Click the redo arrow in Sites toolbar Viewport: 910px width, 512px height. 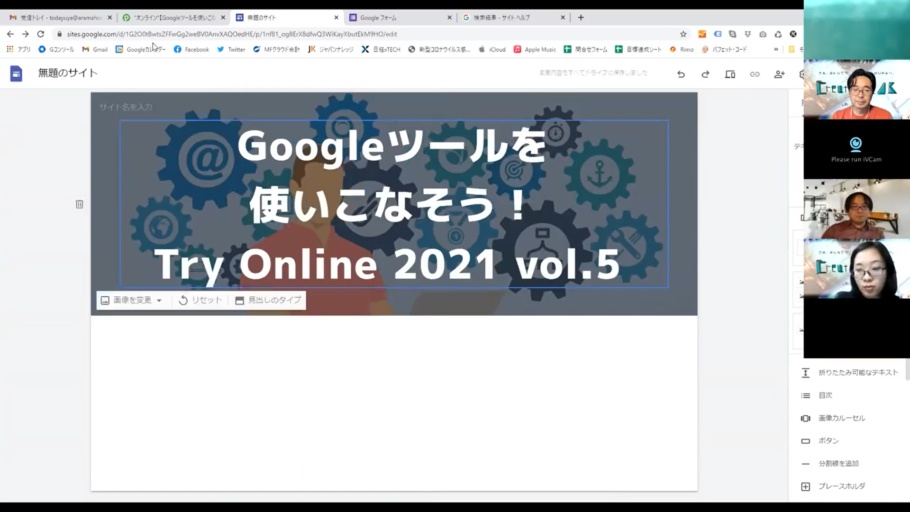coord(705,74)
